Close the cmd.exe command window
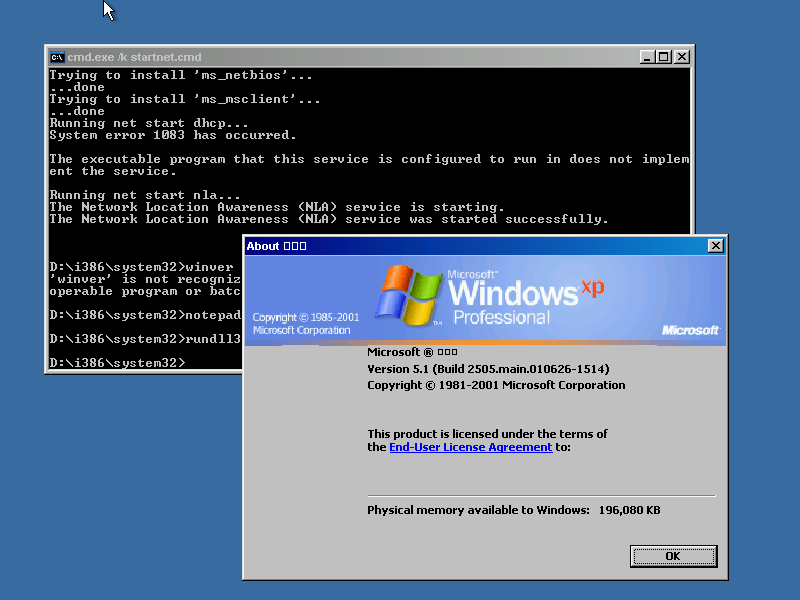The image size is (800, 600). click(x=682, y=57)
